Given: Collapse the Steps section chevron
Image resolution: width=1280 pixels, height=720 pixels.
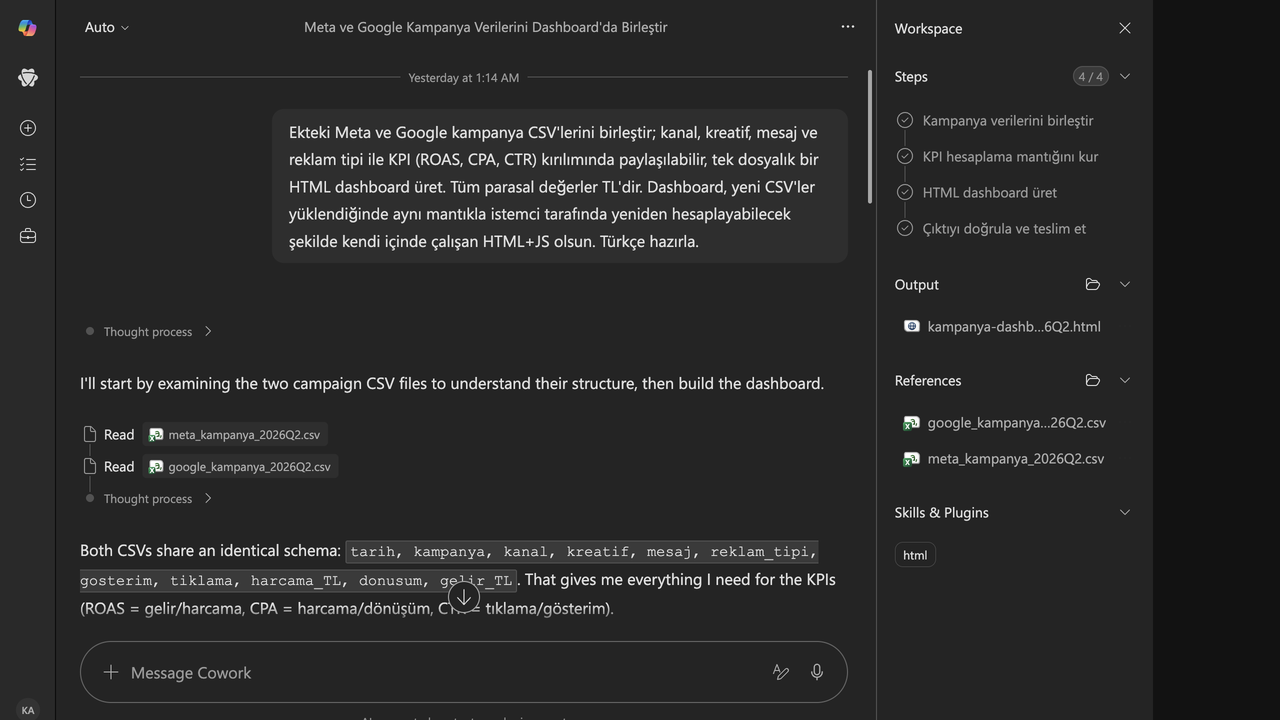Looking at the screenshot, I should pos(1125,76).
